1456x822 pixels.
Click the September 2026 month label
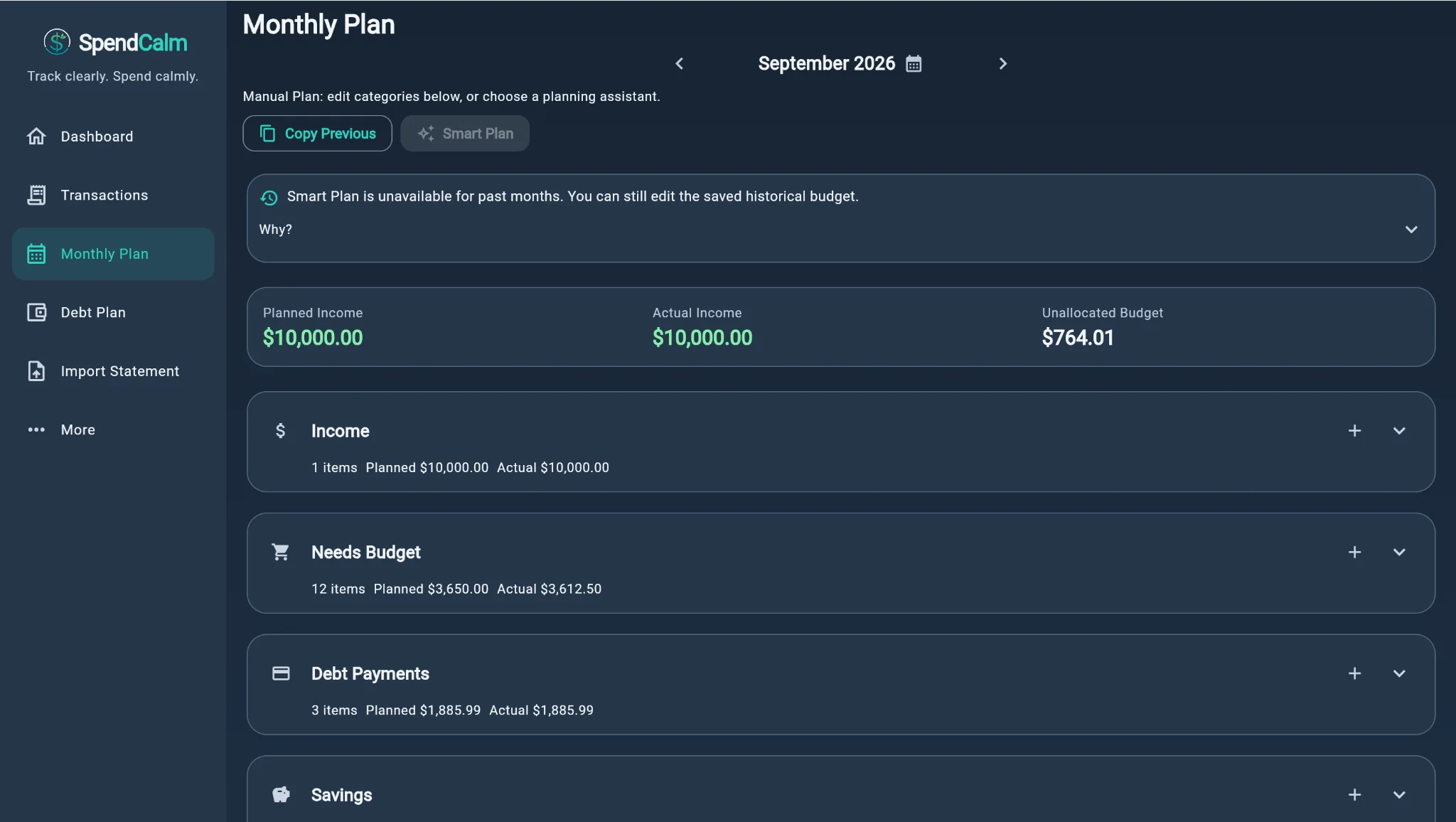coord(826,63)
